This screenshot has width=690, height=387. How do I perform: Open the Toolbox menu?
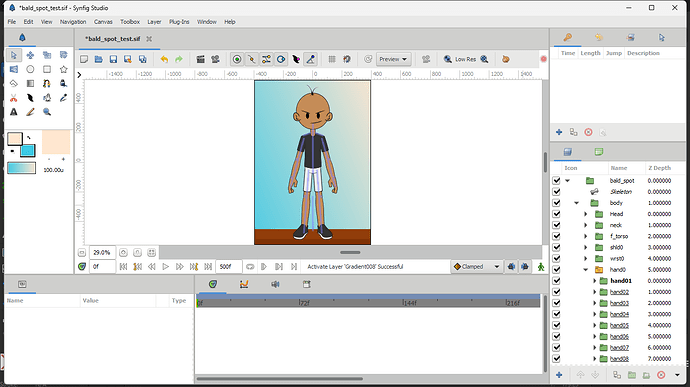(x=130, y=22)
